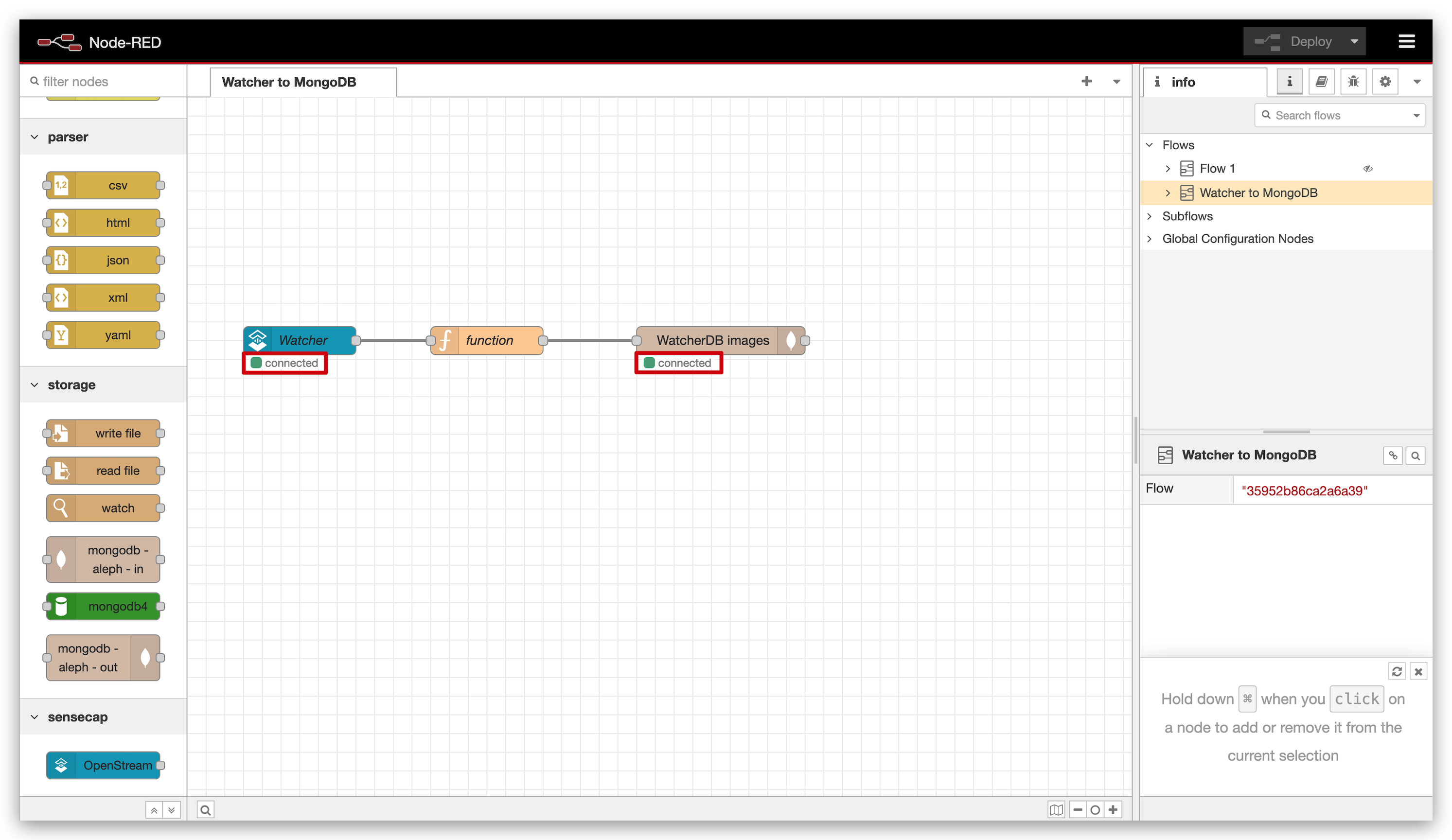Click the copy link icon in info header
Image resolution: width=1452 pixels, height=840 pixels.
(x=1393, y=455)
